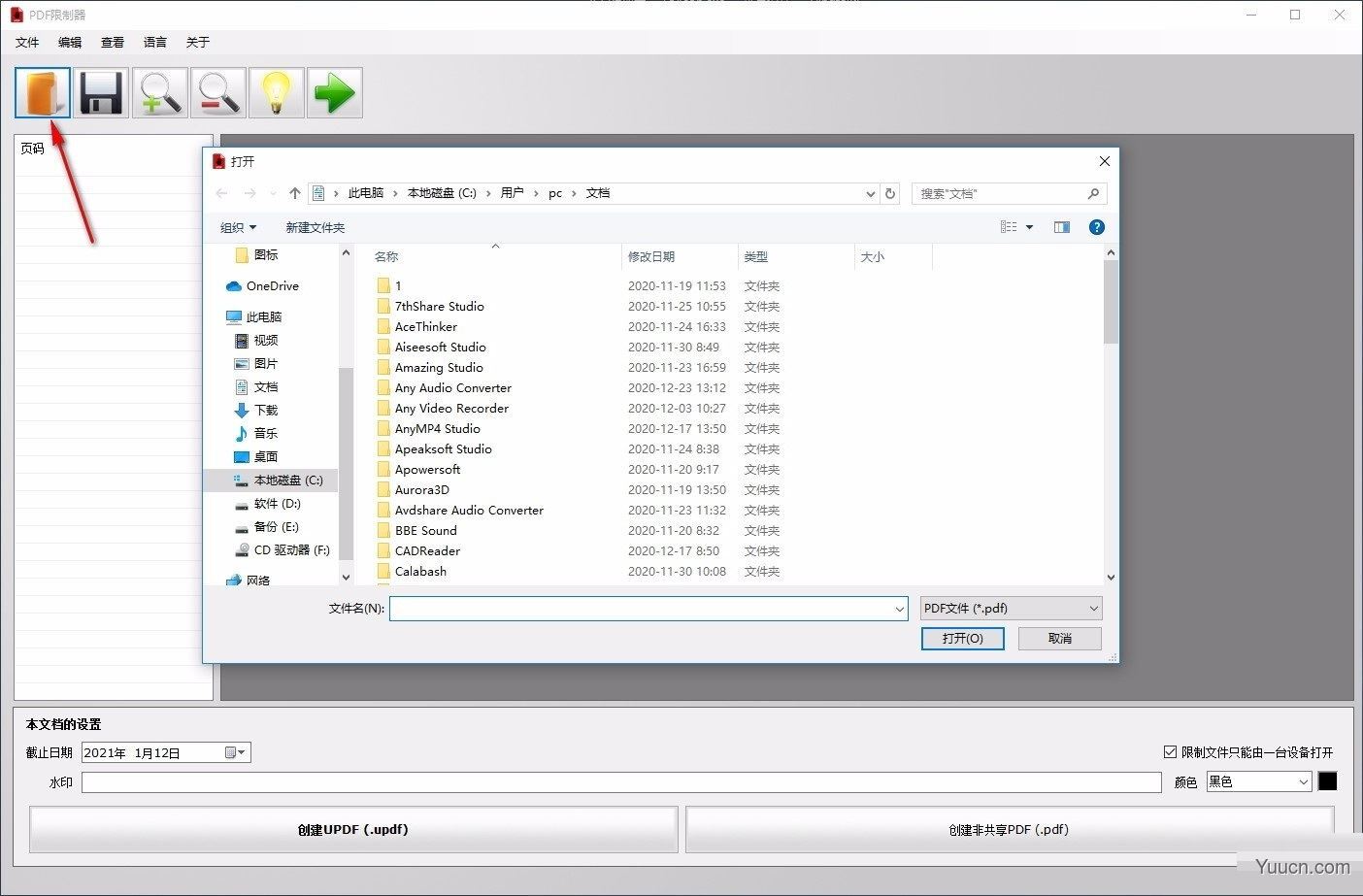Click the zoom out magnifier icon
Screen dimensions: 1363x896
tap(217, 92)
